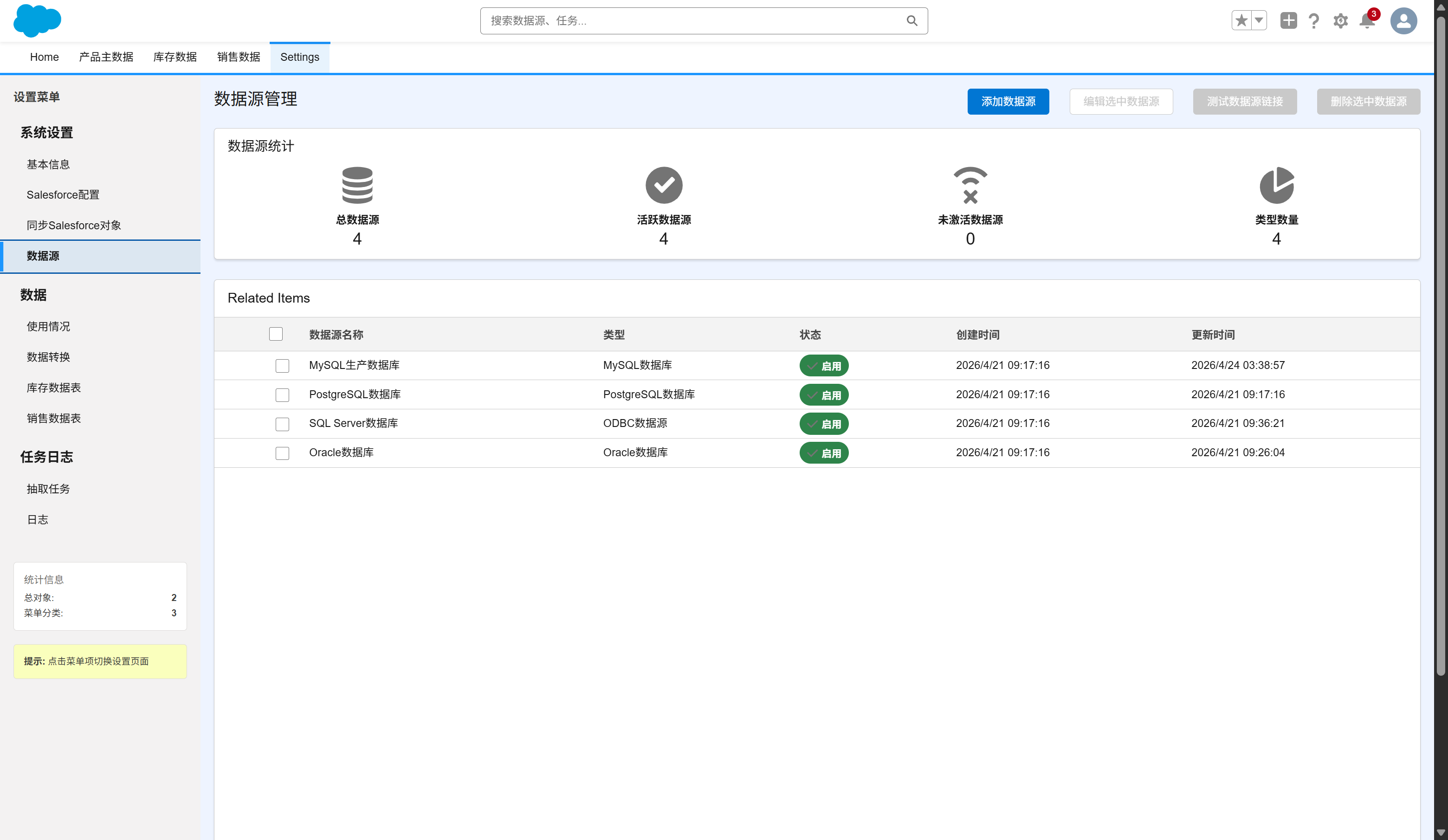
Task: Check the checkbox for MySQL生产数据库
Action: click(282, 366)
